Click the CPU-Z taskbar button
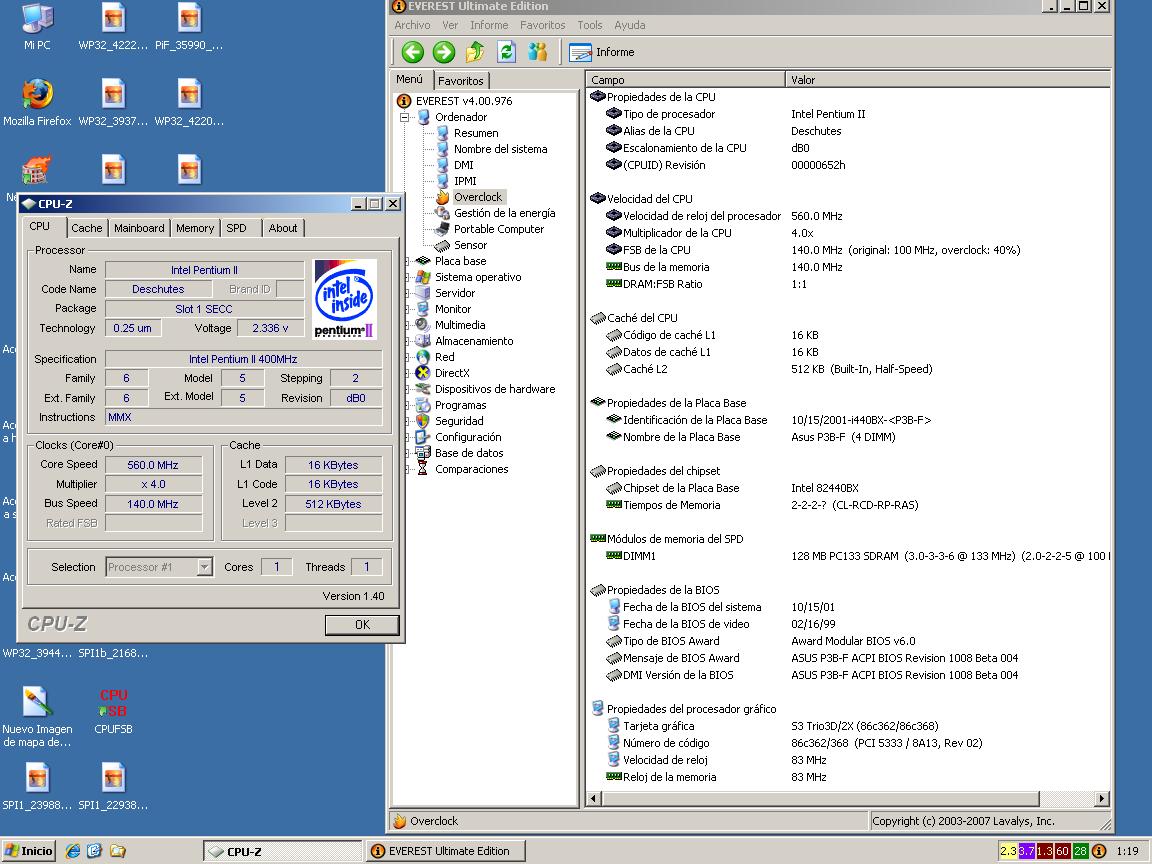 (x=283, y=852)
